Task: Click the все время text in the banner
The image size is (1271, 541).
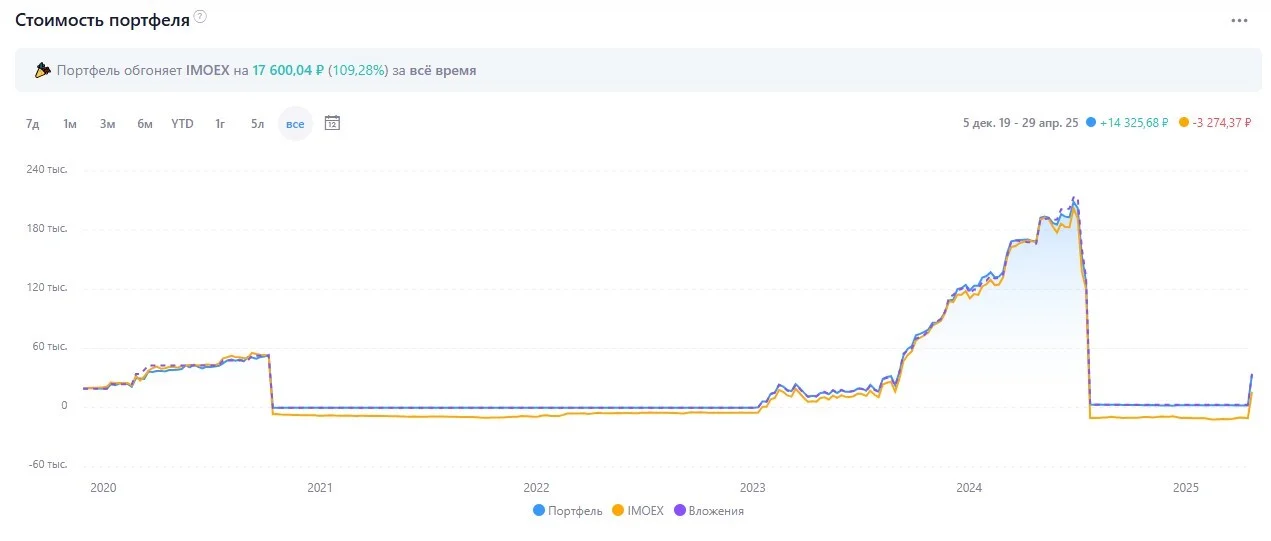Action: point(443,71)
